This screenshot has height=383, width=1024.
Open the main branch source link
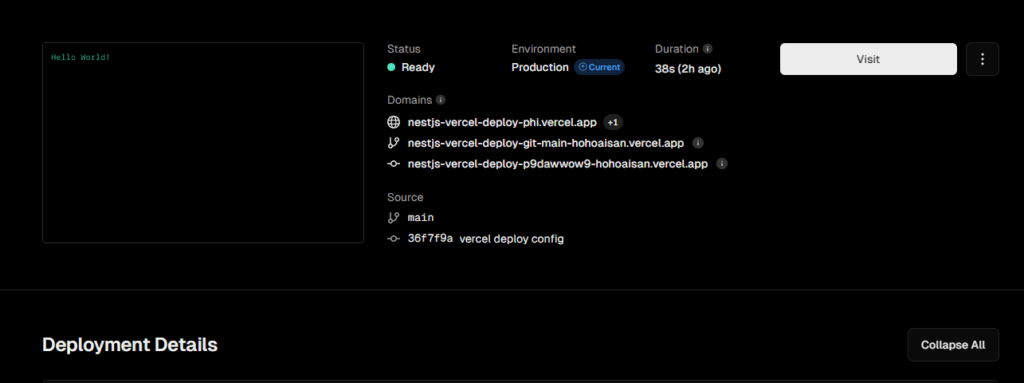(x=421, y=218)
